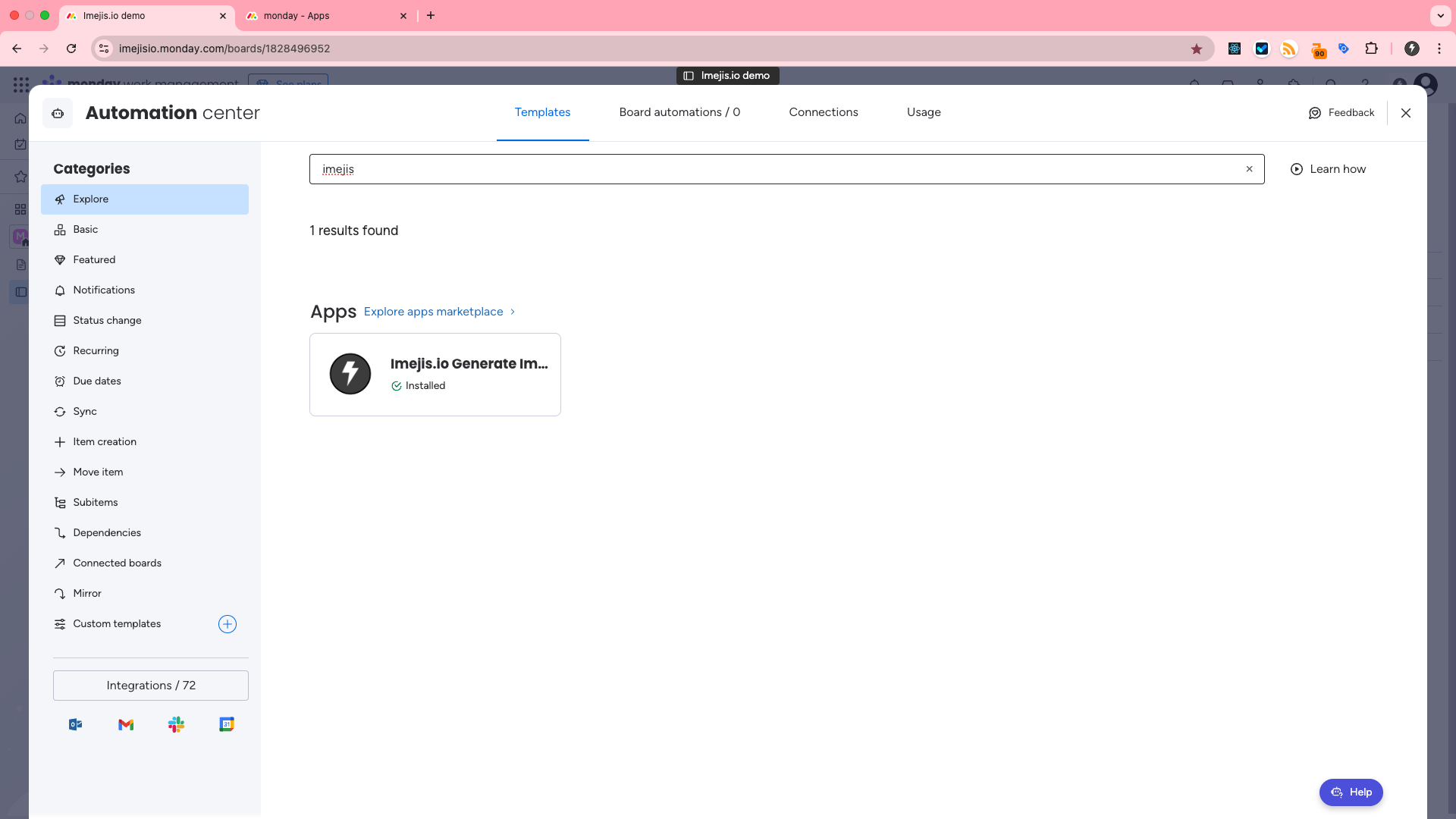Bookmark this page with the star icon
Screen dimensions: 1456x819
1197,49
